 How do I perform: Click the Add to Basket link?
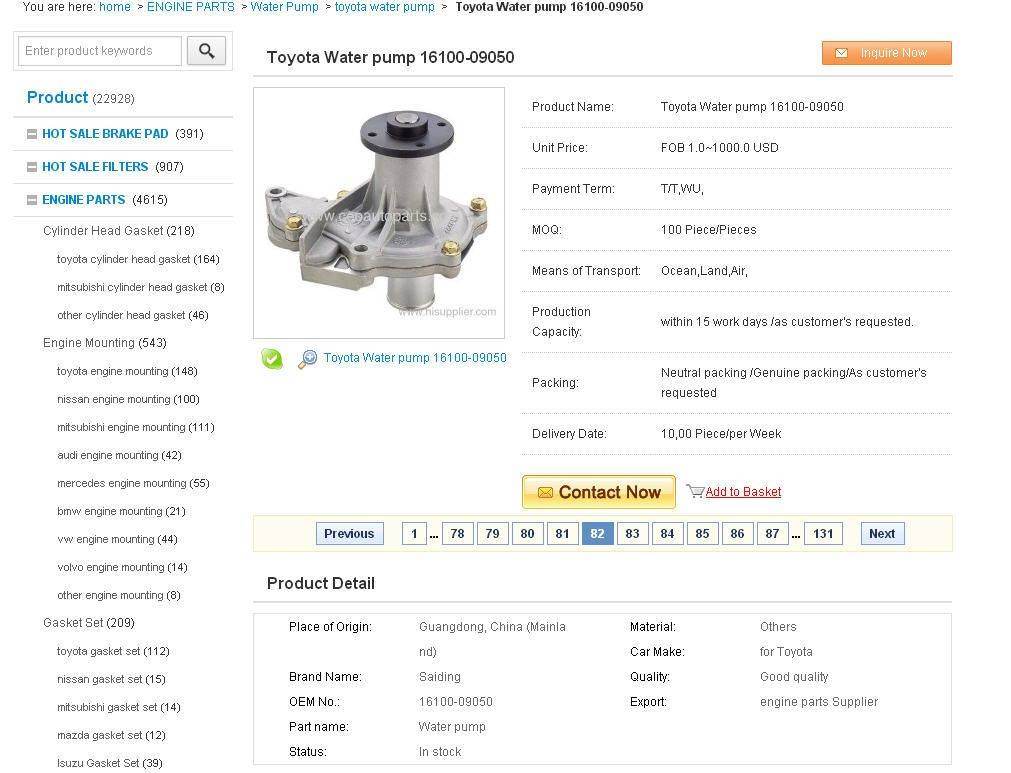point(743,492)
